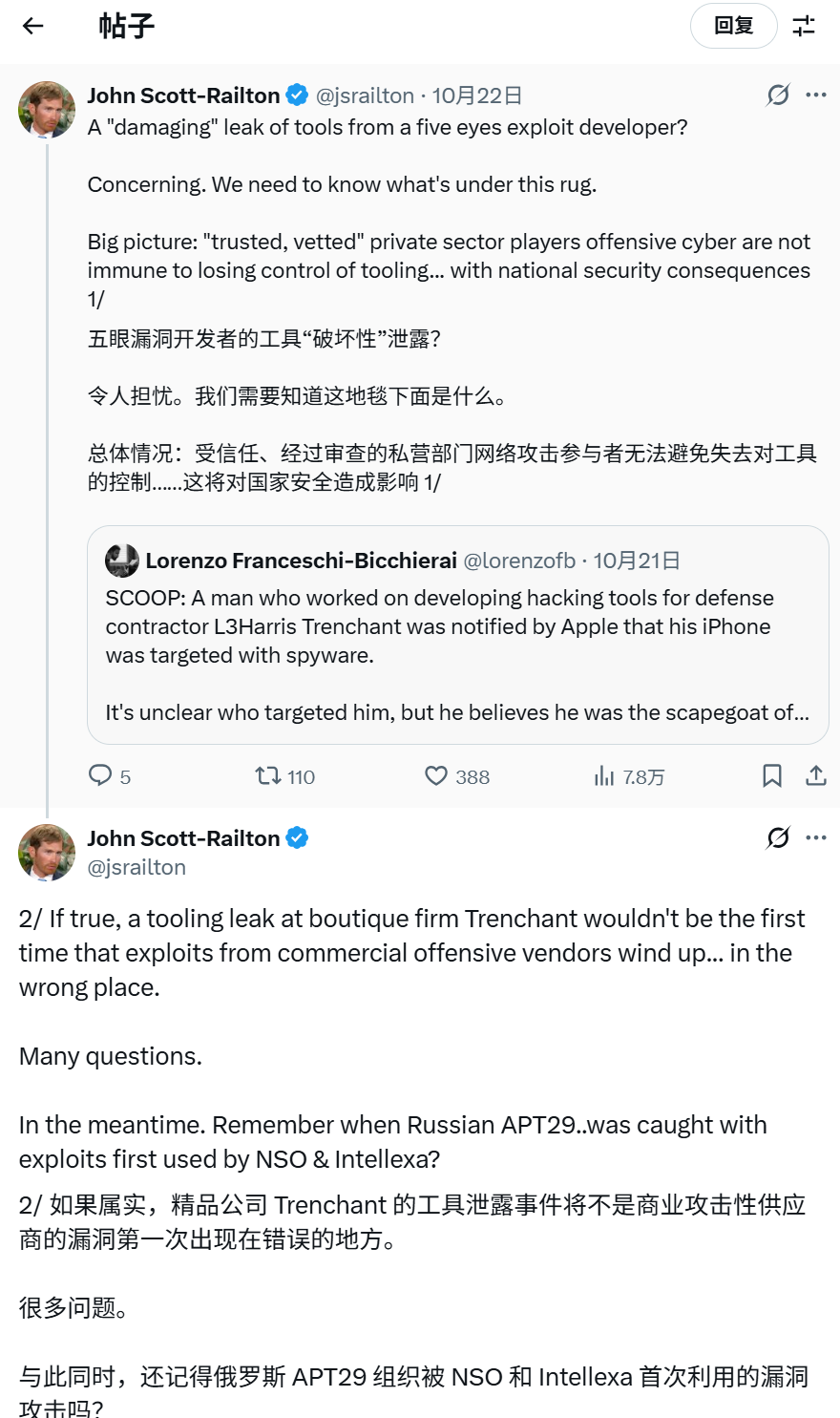Image resolution: width=840 pixels, height=1418 pixels.
Task: Go back using the left arrow
Action: (x=33, y=26)
